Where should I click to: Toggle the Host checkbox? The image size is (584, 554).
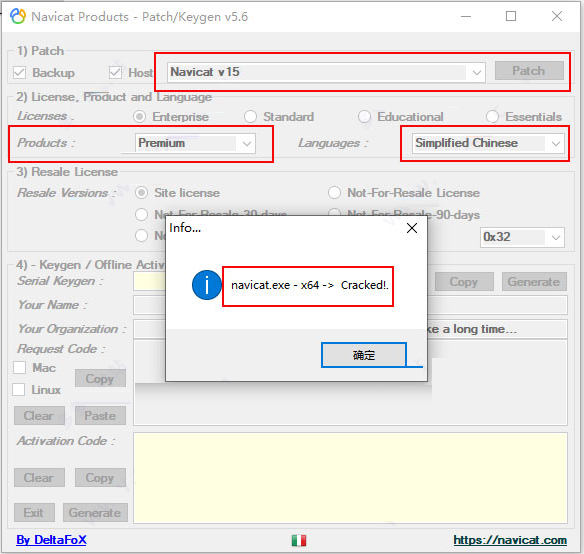(x=115, y=73)
